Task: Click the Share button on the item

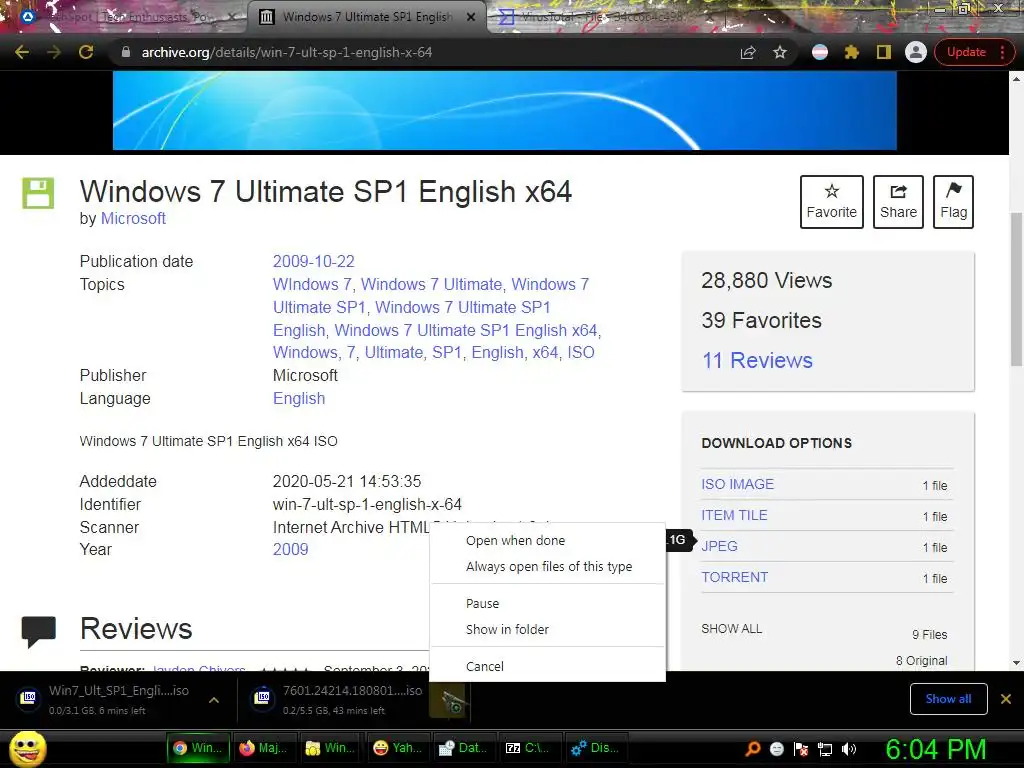Action: (898, 202)
